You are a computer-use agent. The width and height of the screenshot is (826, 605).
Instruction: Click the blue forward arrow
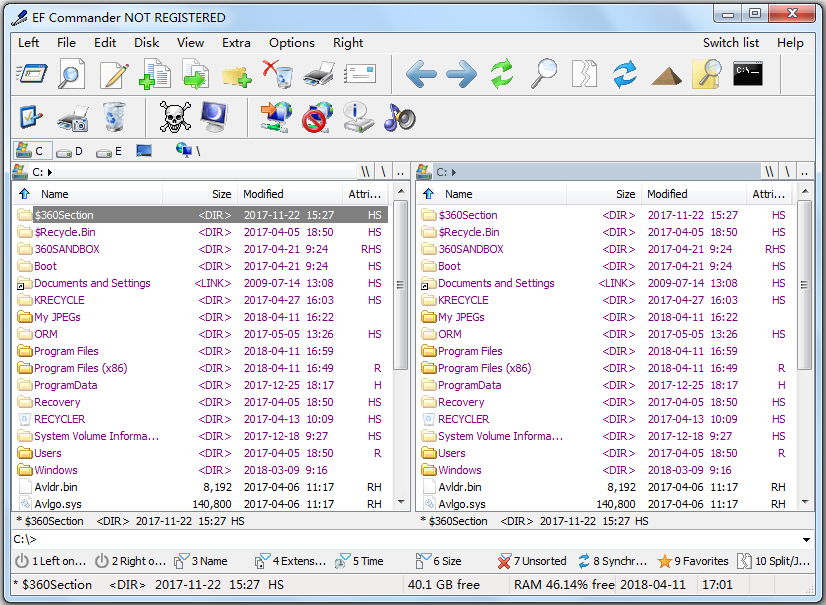click(x=461, y=74)
